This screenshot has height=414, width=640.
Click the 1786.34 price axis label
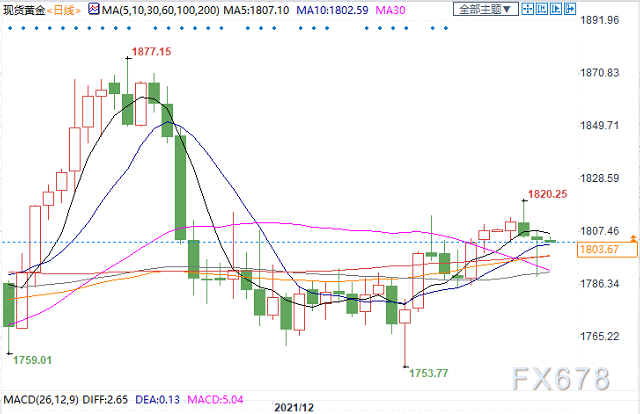600,284
